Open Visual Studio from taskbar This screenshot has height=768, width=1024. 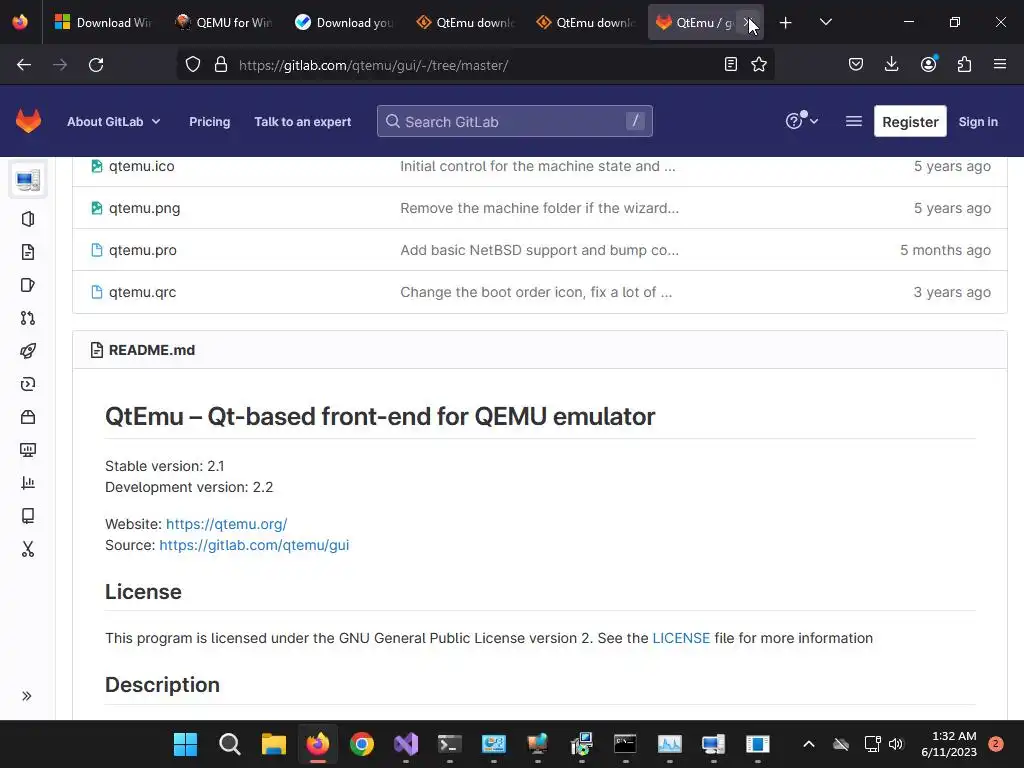tap(406, 744)
